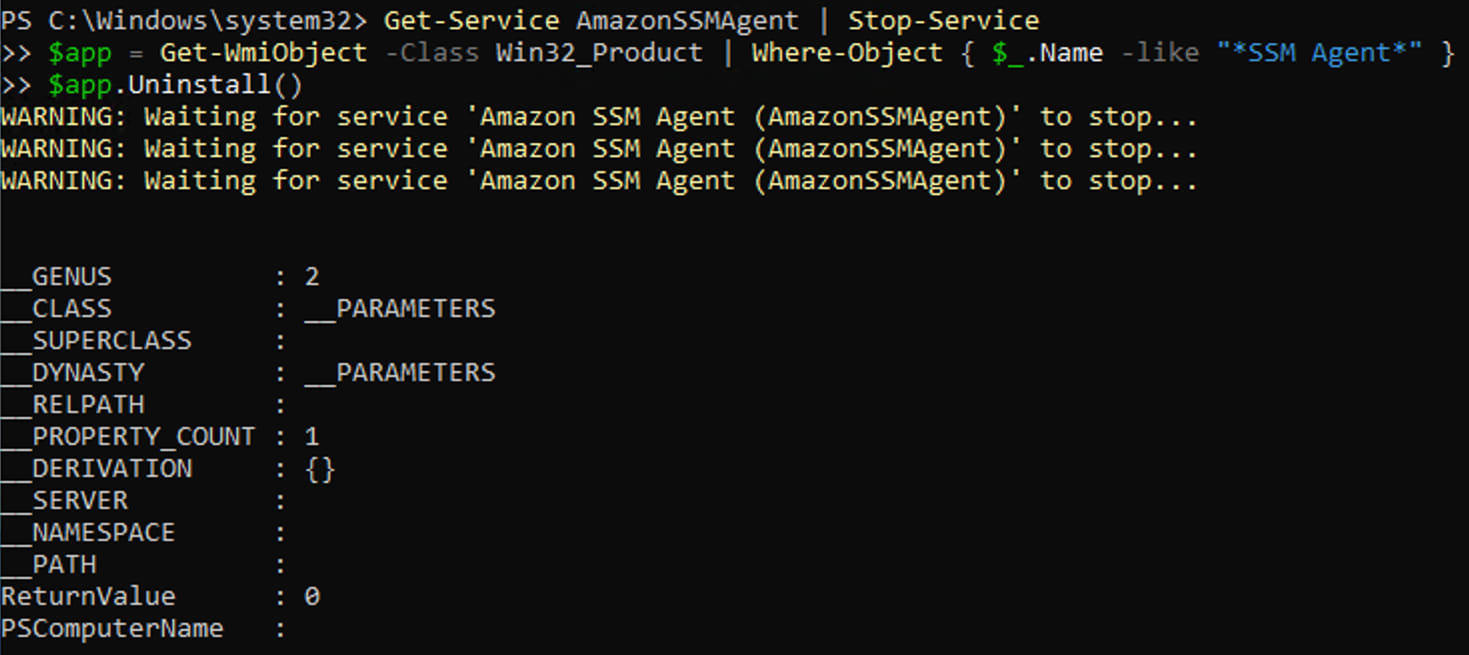Image resolution: width=1469 pixels, height=655 pixels.
Task: Click the __DYNASTY value __PARAMETERS
Action: click(x=400, y=372)
